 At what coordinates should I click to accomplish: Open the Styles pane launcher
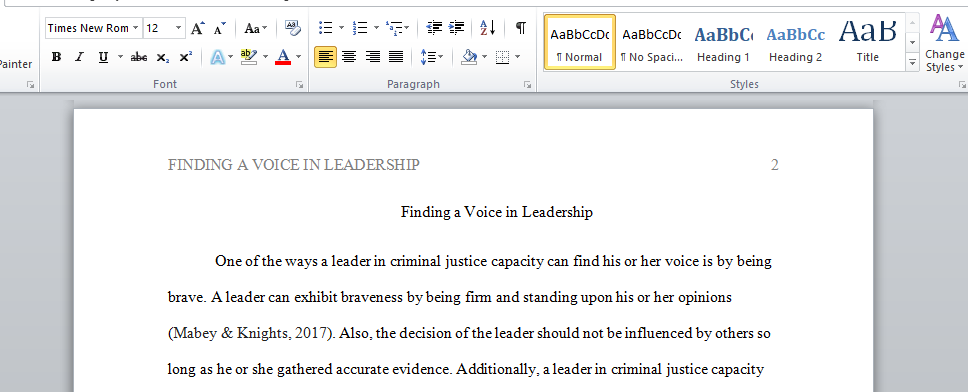961,85
